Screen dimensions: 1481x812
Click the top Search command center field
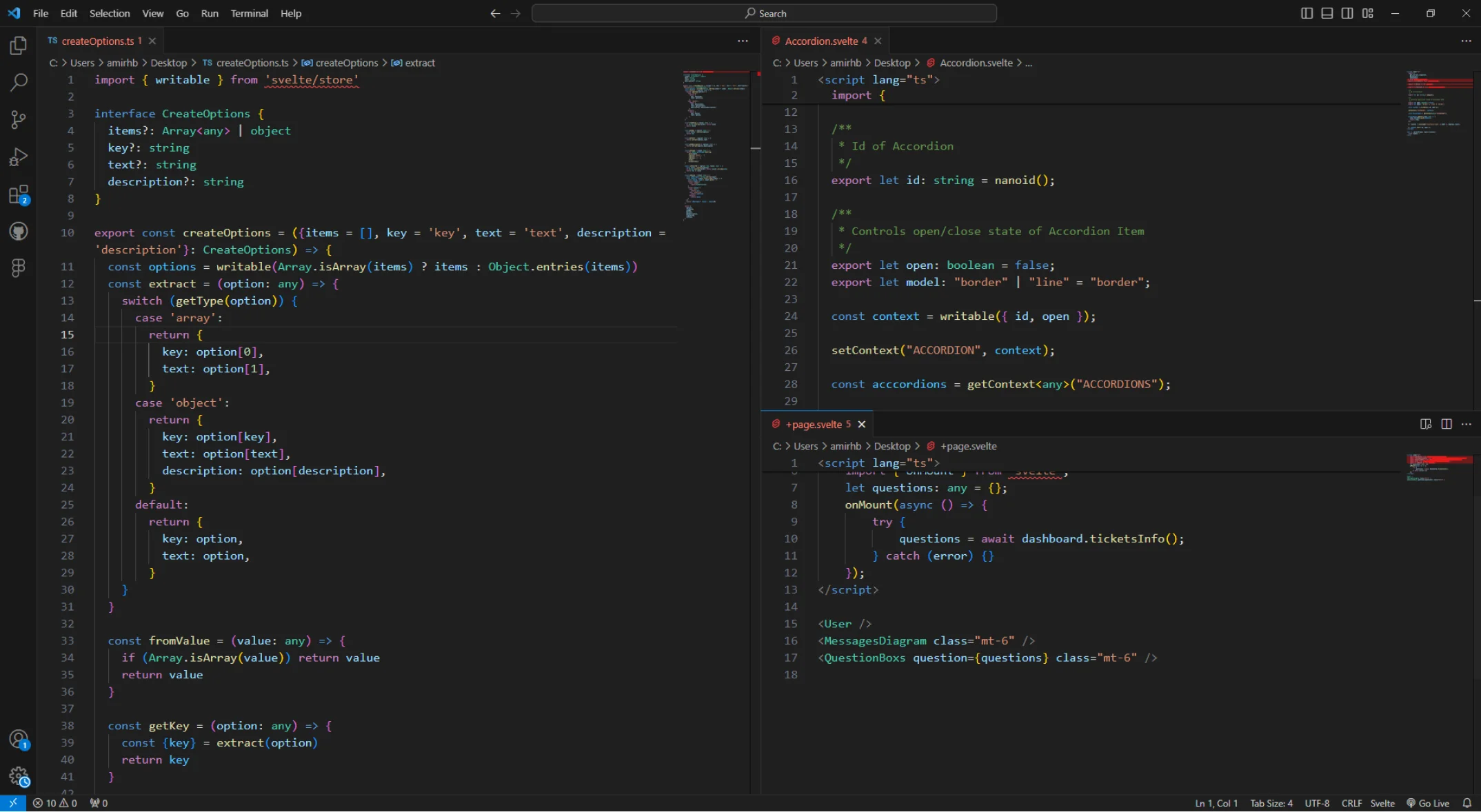[764, 13]
